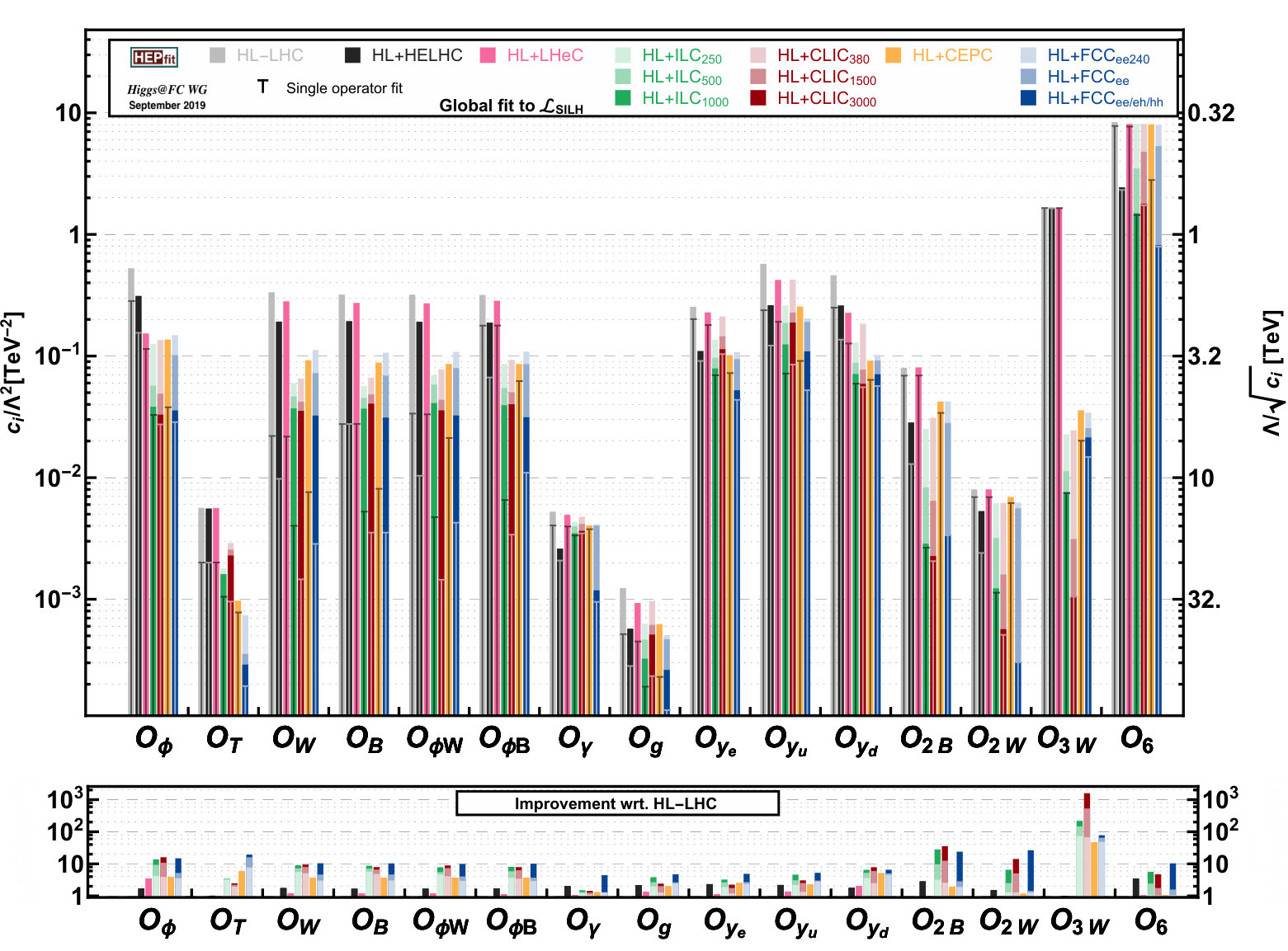The height and width of the screenshot is (951, 1288).
Task: Click the HL+CEPC orange legend swatch
Action: (894, 55)
